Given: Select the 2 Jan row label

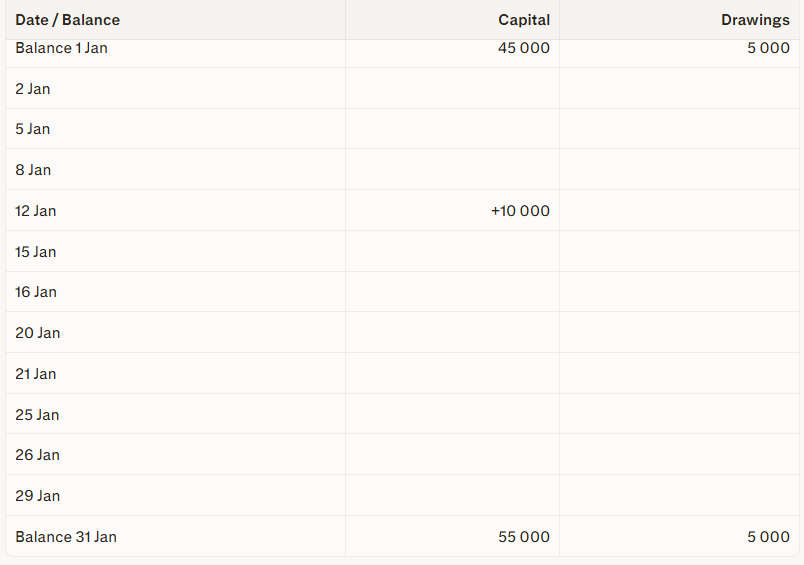Looking at the screenshot, I should [x=33, y=89].
